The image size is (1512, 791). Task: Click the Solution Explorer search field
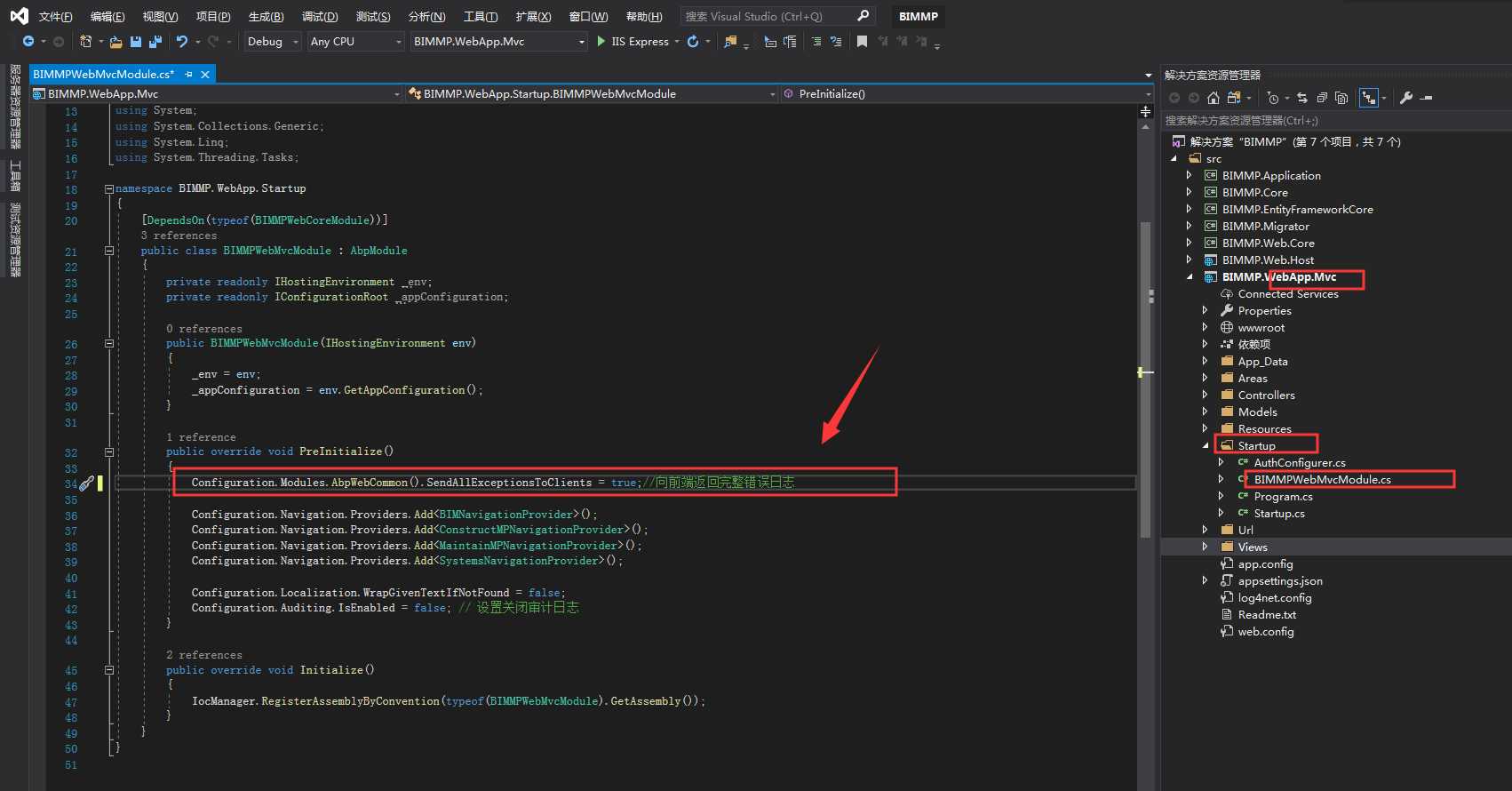pyautogui.click(x=1335, y=121)
